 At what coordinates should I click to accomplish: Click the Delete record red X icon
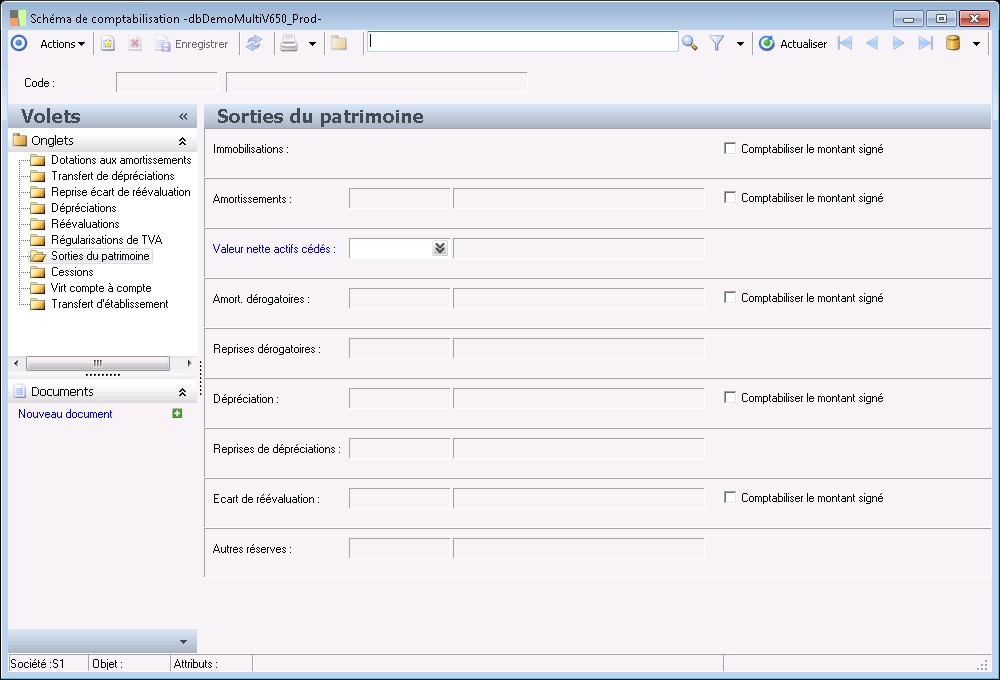(135, 43)
